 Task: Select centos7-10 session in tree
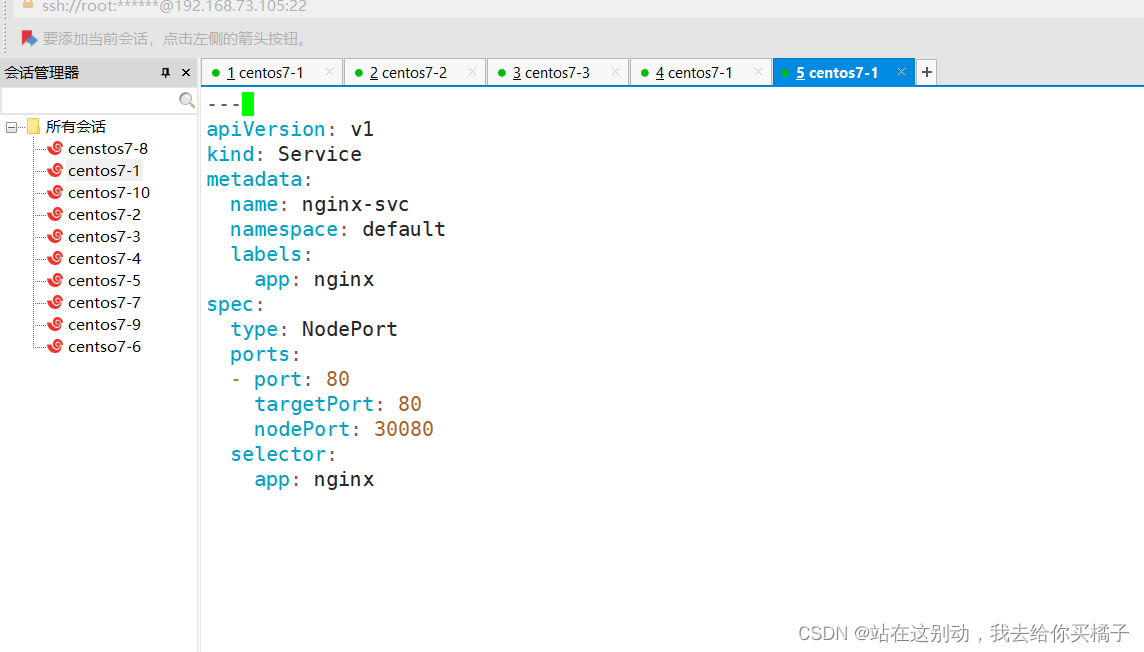(109, 193)
